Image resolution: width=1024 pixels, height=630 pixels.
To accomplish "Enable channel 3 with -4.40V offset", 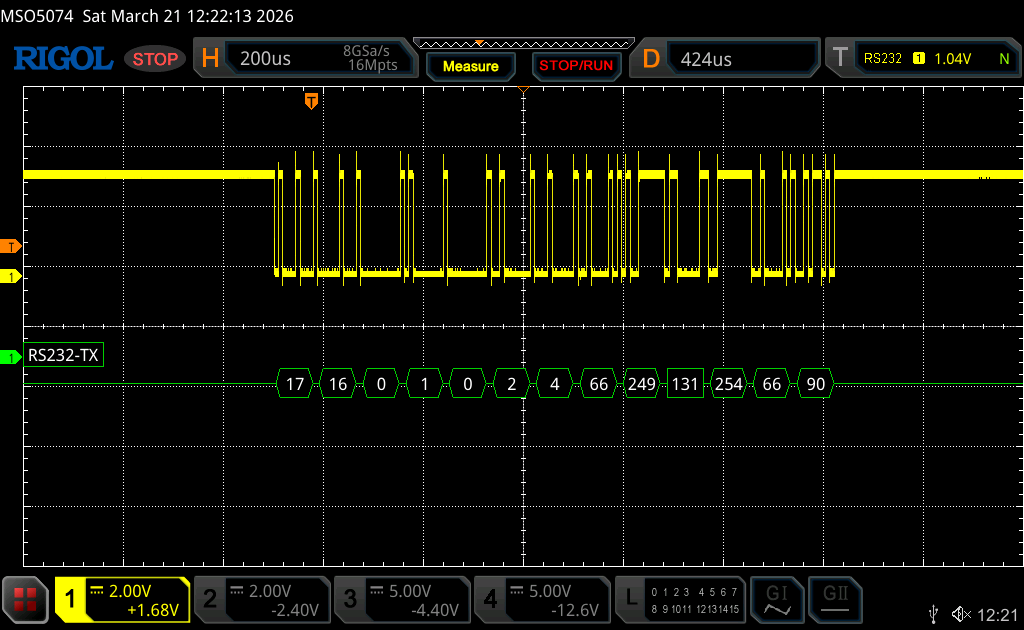I will click(401, 599).
